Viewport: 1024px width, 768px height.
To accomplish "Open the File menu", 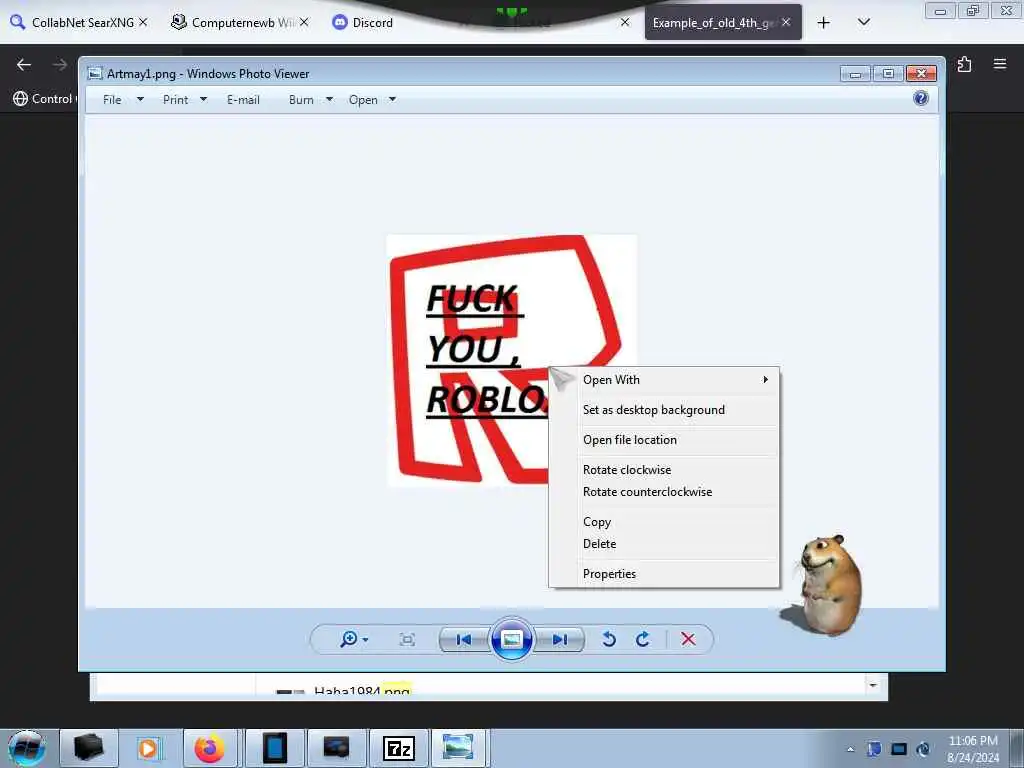I will (x=112, y=99).
